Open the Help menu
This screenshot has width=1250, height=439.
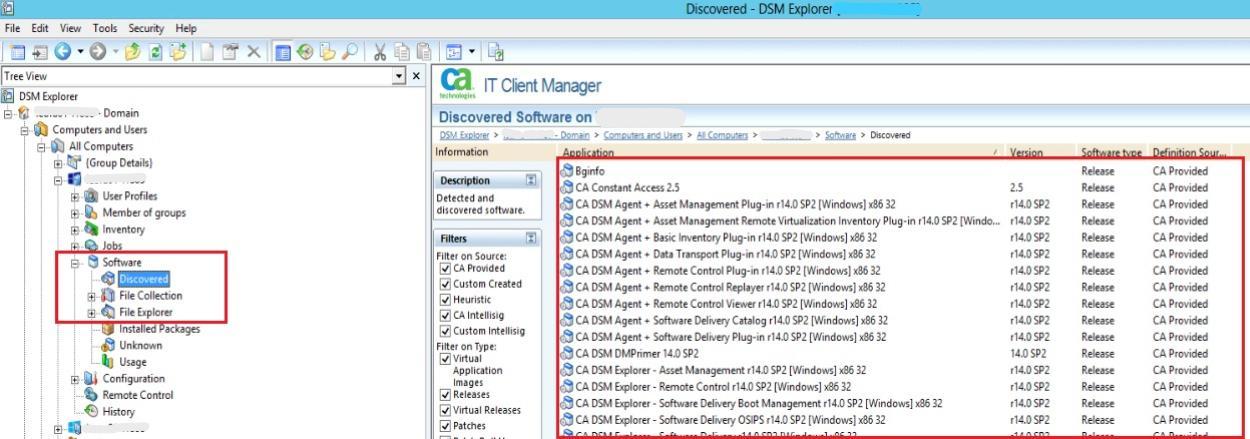186,28
